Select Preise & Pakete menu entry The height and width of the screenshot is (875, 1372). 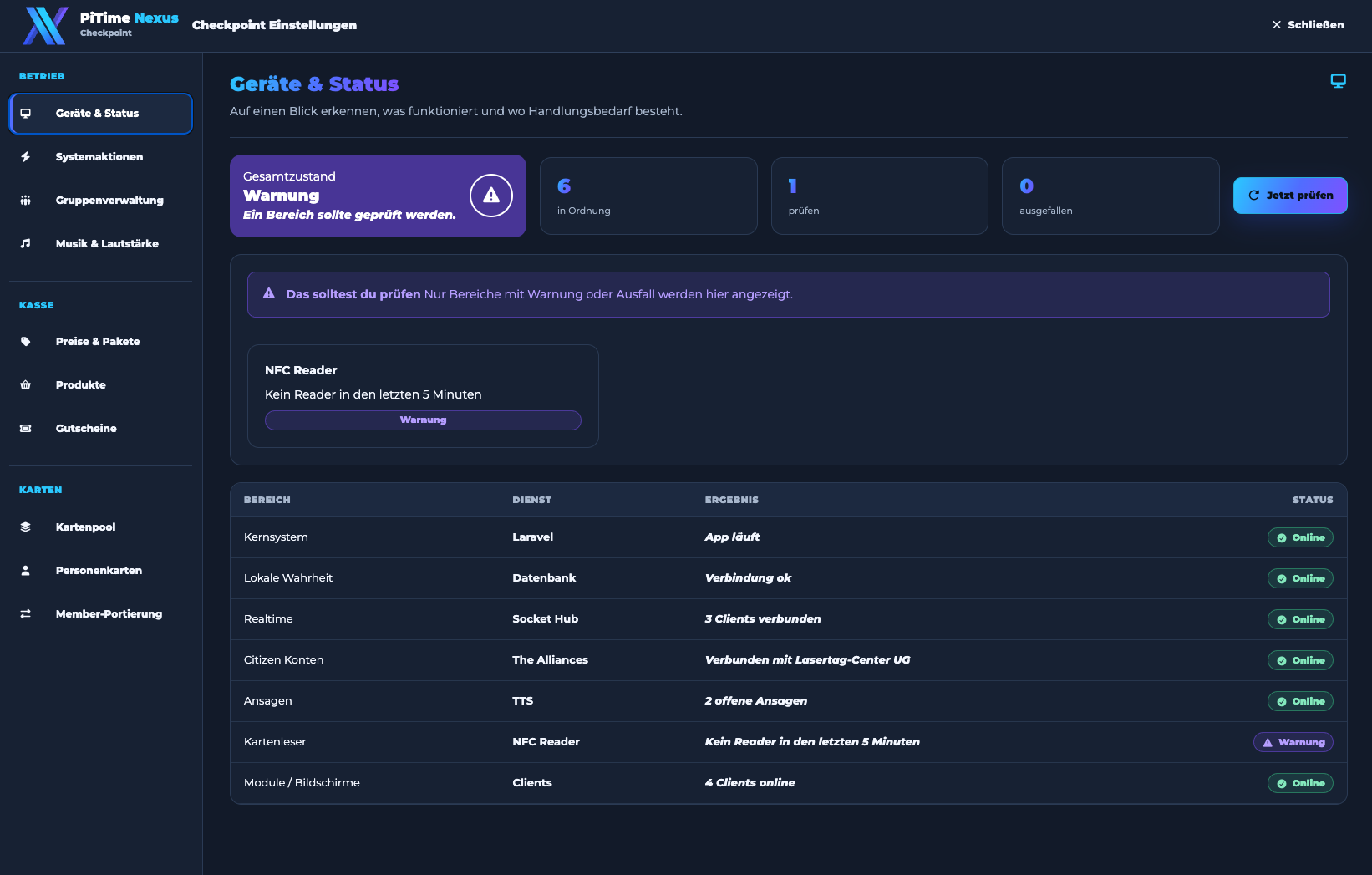click(x=101, y=342)
